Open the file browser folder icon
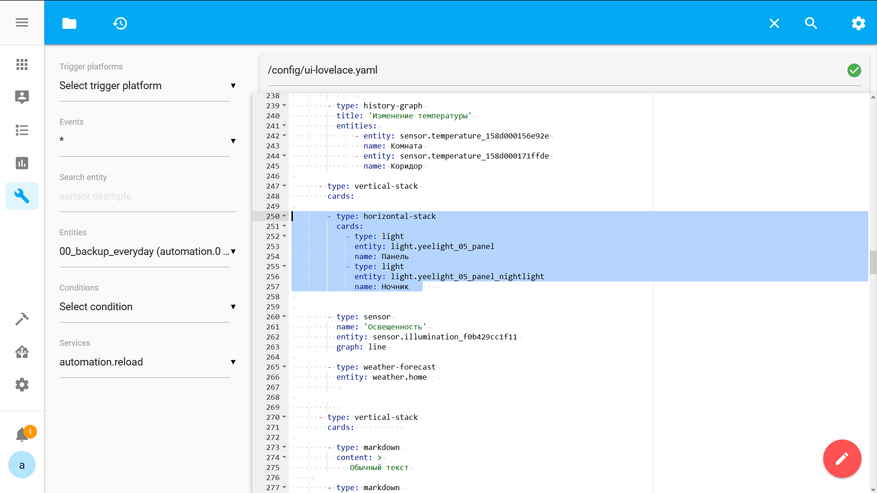Image resolution: width=877 pixels, height=493 pixels. coord(69,23)
